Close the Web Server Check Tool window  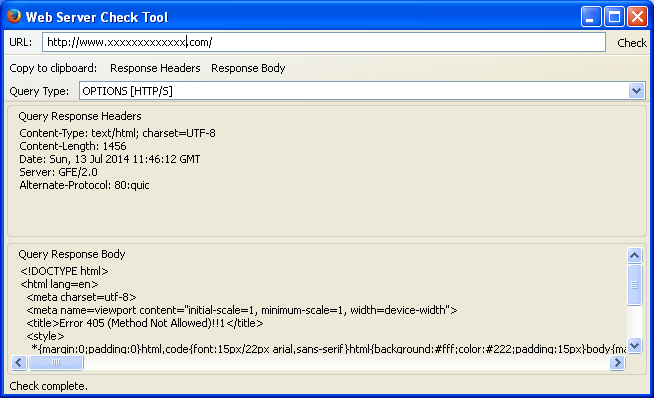pos(637,17)
